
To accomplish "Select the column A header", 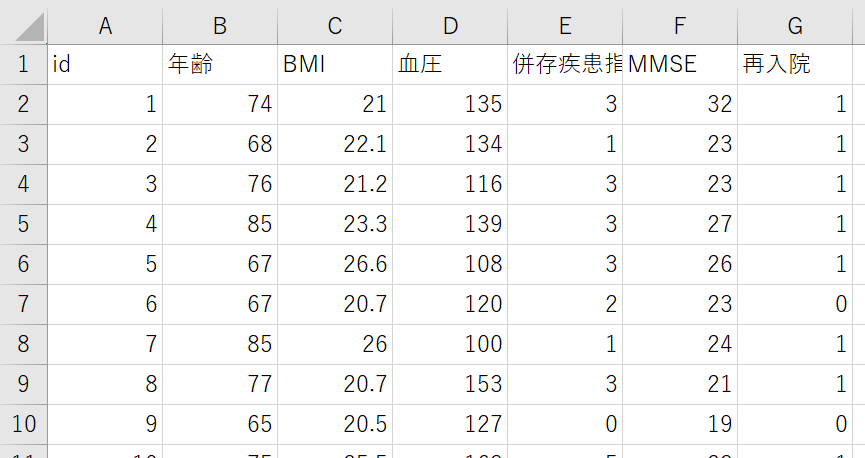I will pyautogui.click(x=104, y=24).
